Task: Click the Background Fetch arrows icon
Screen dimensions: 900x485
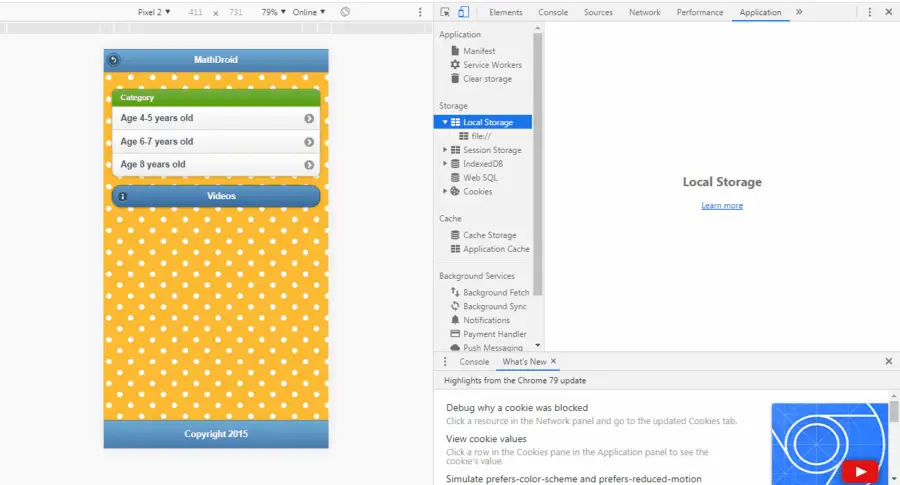Action: pos(455,292)
